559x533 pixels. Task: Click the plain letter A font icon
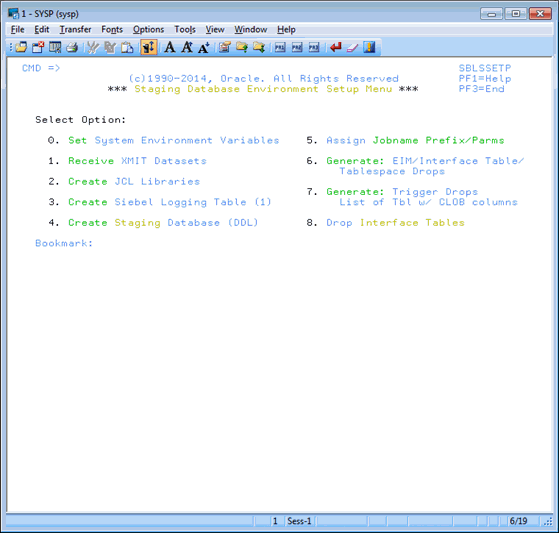pos(170,47)
